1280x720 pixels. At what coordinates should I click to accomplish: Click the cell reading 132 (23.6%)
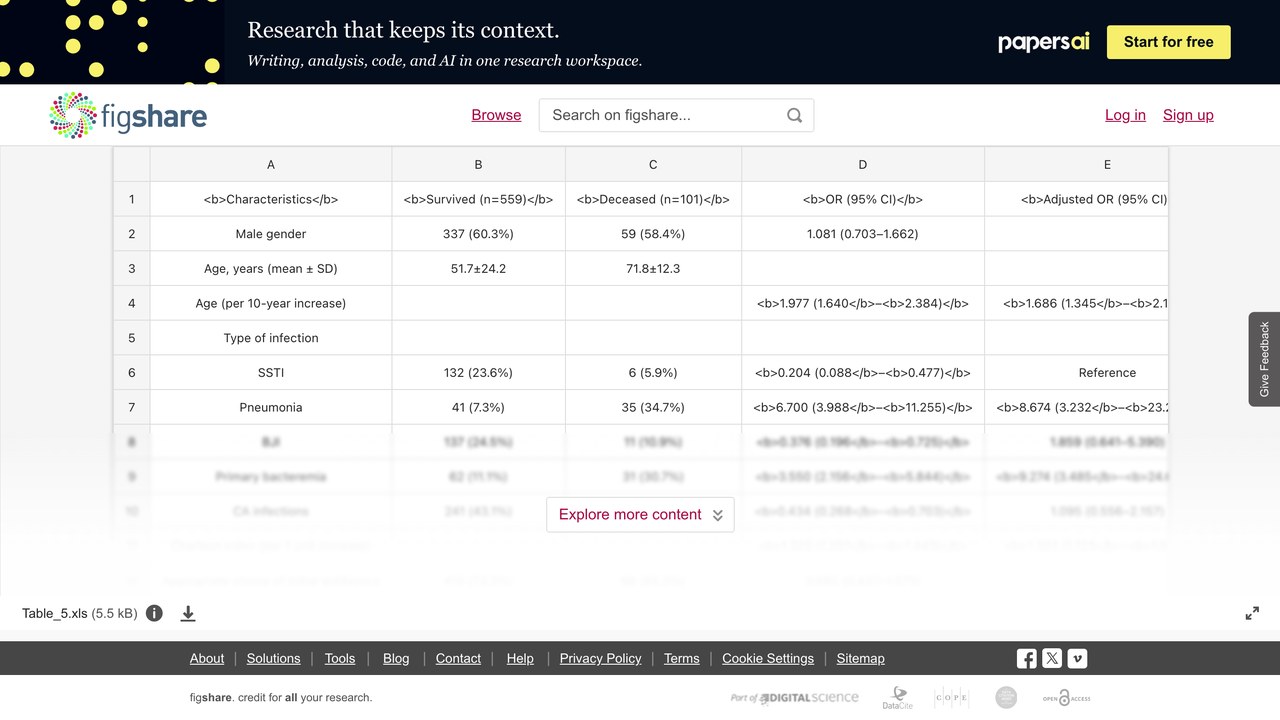pos(479,373)
